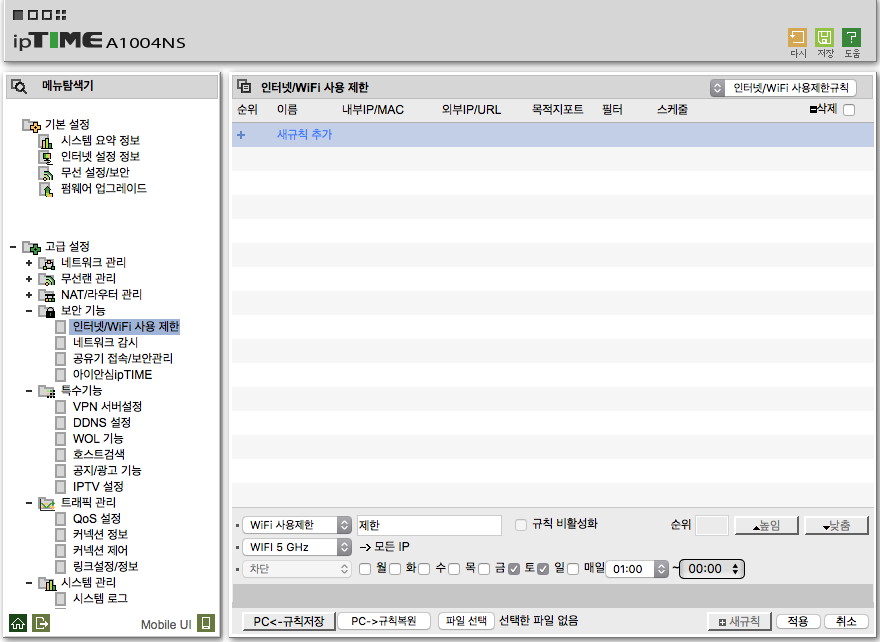The image size is (880, 642).
Task: Open the 인터넷/WiFi 사용제한규칙 dropdown
Action: tap(783, 88)
